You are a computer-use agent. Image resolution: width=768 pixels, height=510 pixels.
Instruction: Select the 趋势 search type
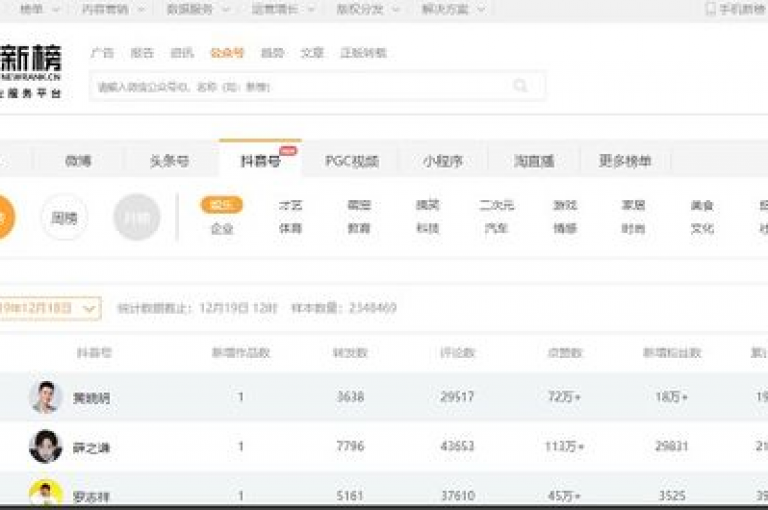[x=272, y=52]
